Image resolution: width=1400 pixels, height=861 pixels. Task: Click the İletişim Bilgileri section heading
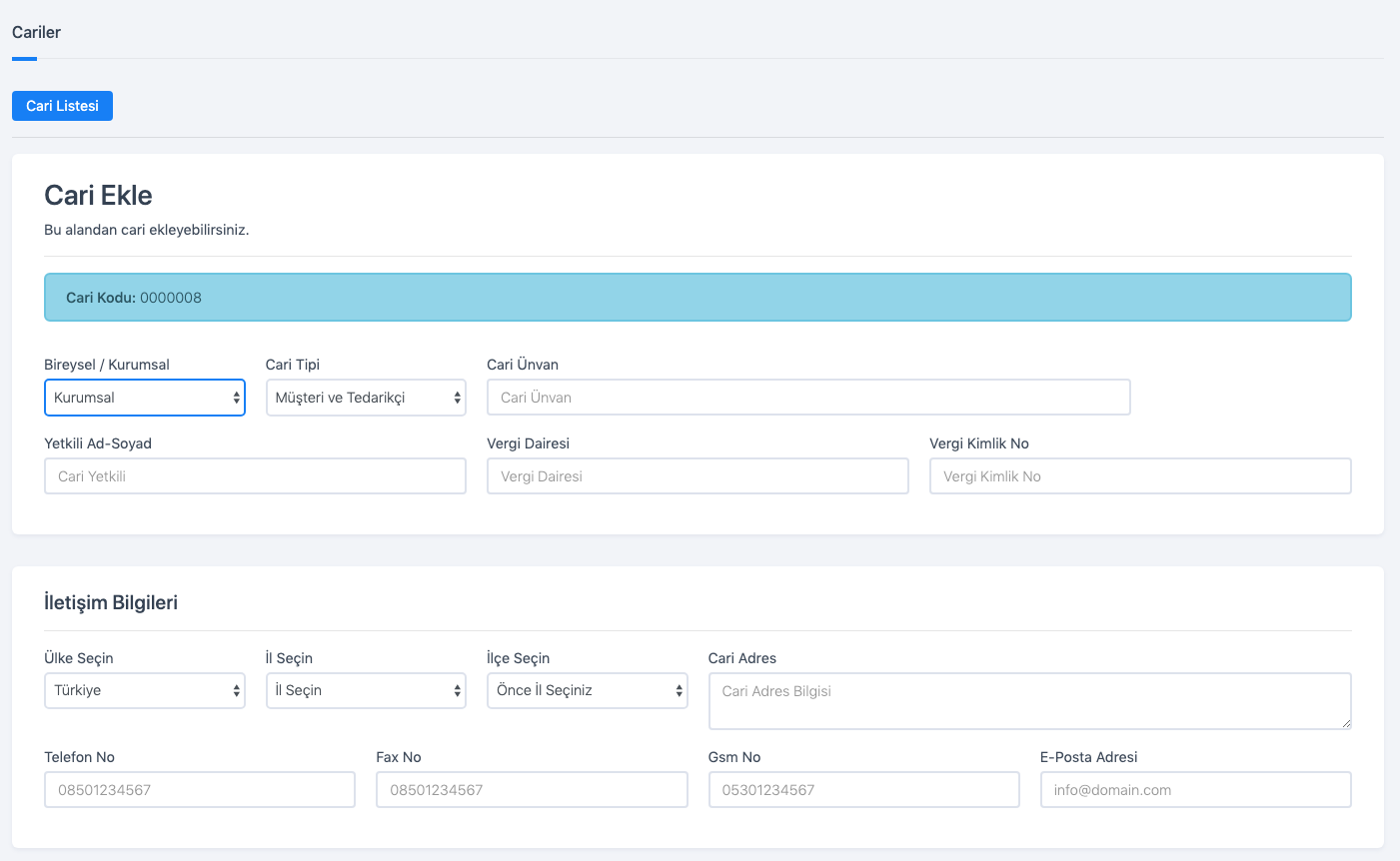(111, 602)
